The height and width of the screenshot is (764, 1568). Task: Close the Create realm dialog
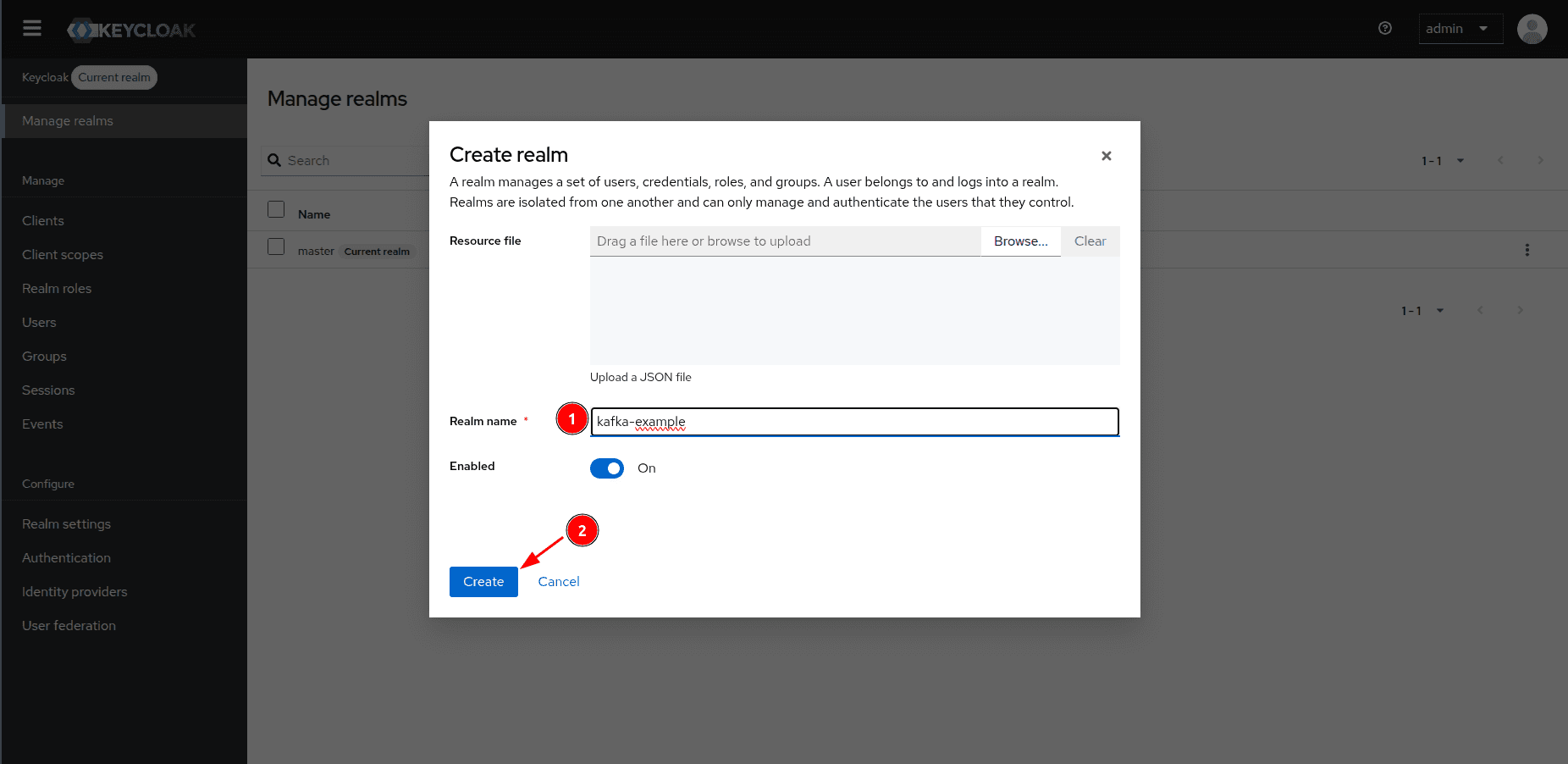tap(1107, 156)
